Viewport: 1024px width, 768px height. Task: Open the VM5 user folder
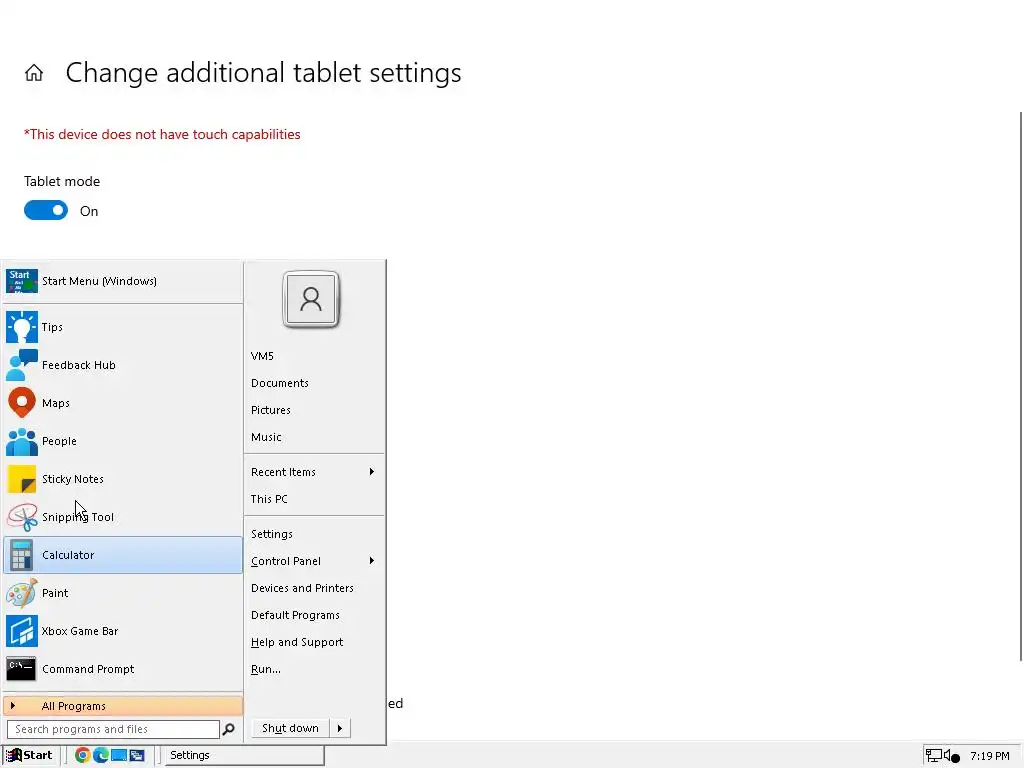(x=262, y=356)
